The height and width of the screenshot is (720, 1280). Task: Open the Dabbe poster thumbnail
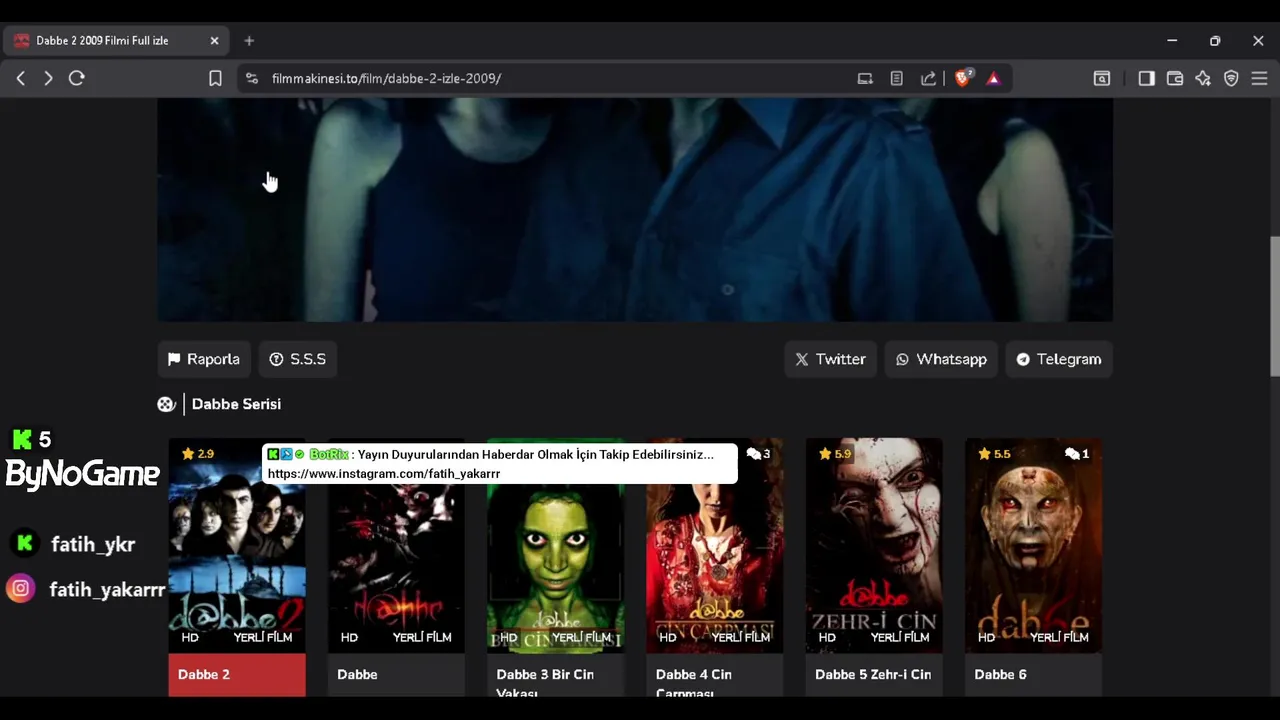[x=396, y=545]
